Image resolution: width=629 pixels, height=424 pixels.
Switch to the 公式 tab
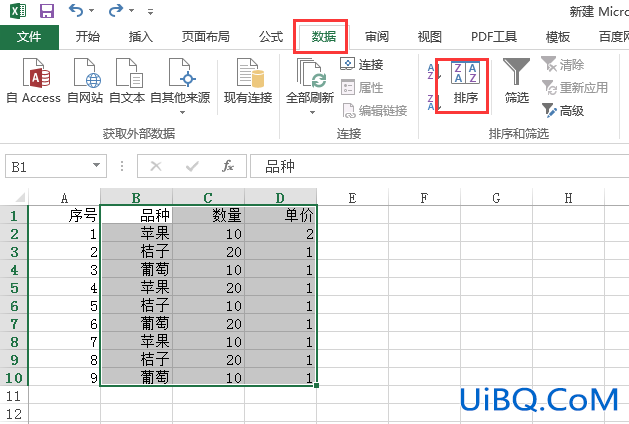271,37
